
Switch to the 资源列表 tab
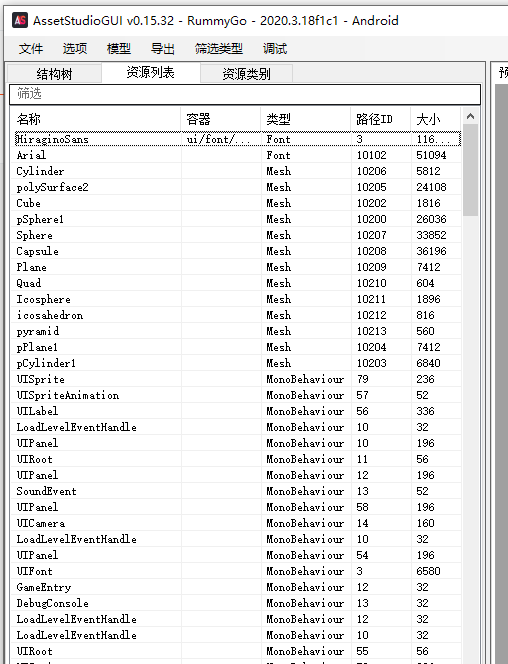(151, 72)
